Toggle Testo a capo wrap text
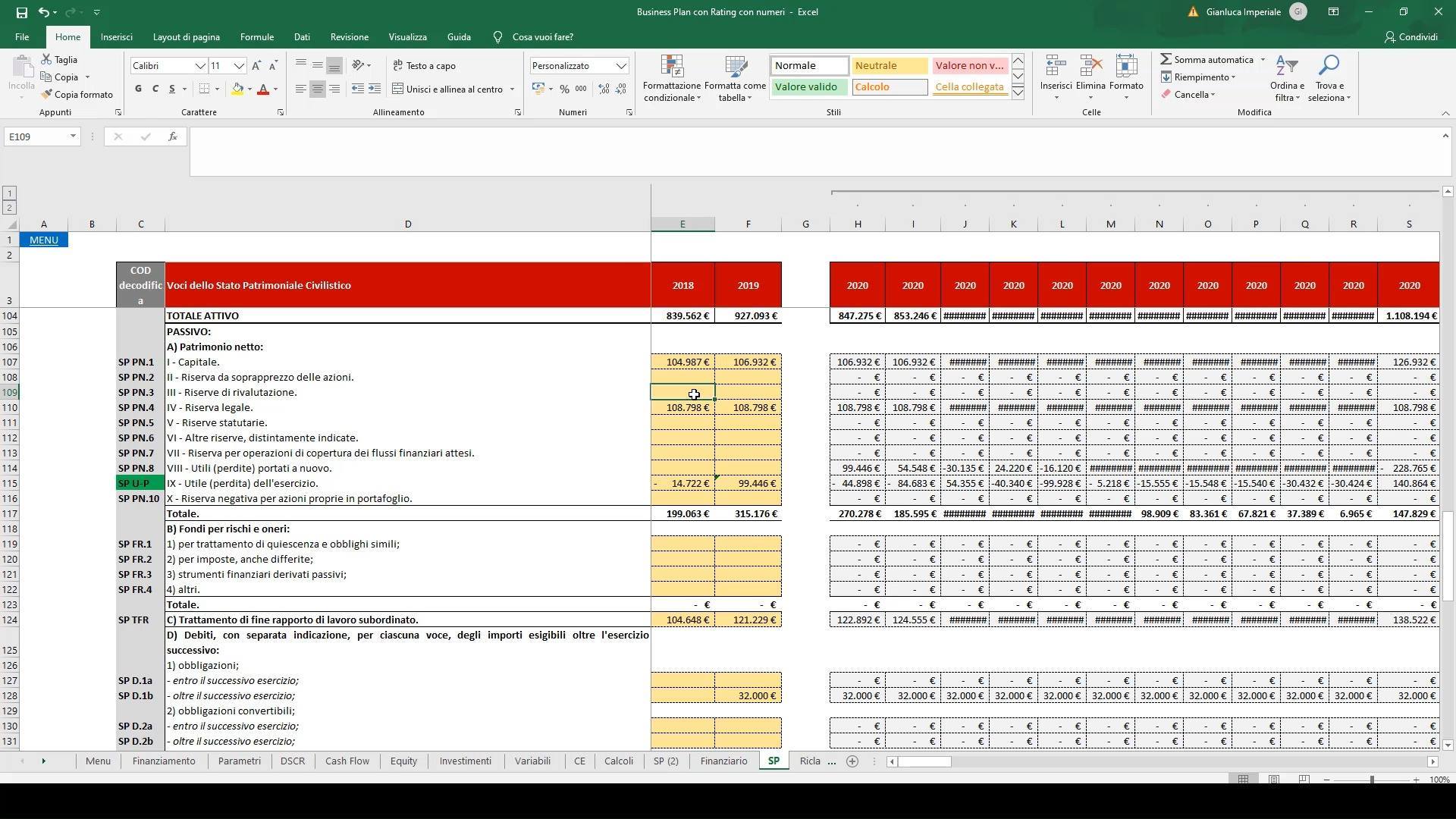Screen dimensions: 1456x819 coord(424,66)
